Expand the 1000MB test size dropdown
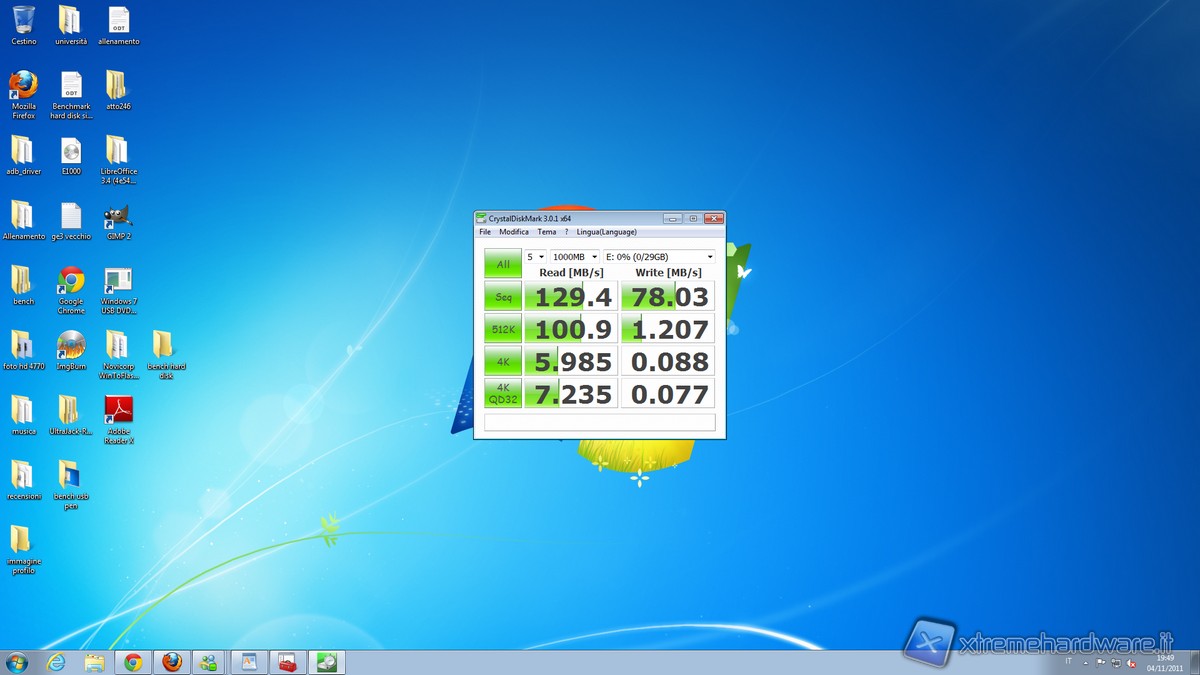The image size is (1200, 675). (574, 257)
